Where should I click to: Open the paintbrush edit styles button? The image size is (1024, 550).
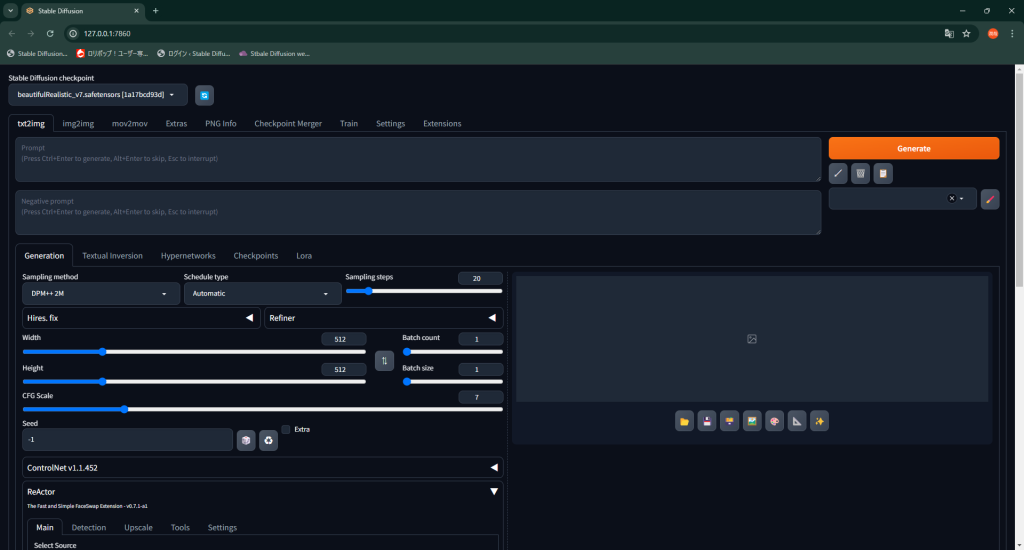point(990,199)
